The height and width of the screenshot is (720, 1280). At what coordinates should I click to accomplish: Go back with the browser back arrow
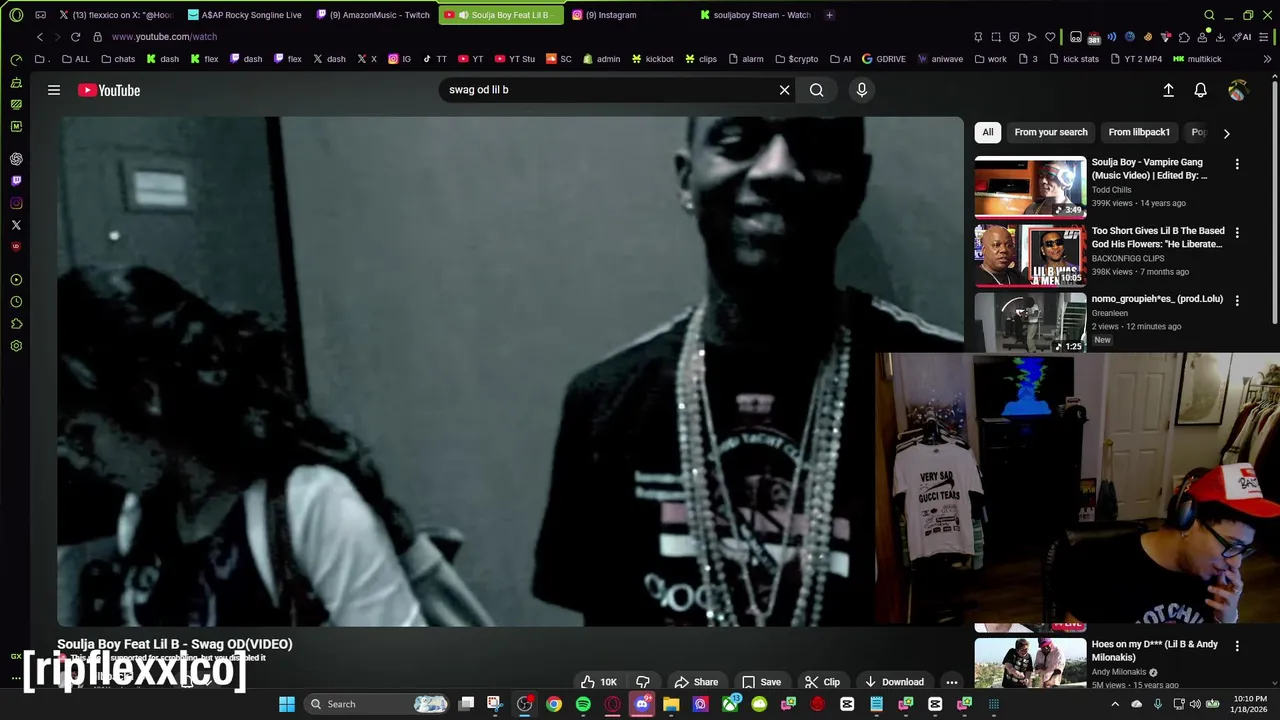pos(40,37)
